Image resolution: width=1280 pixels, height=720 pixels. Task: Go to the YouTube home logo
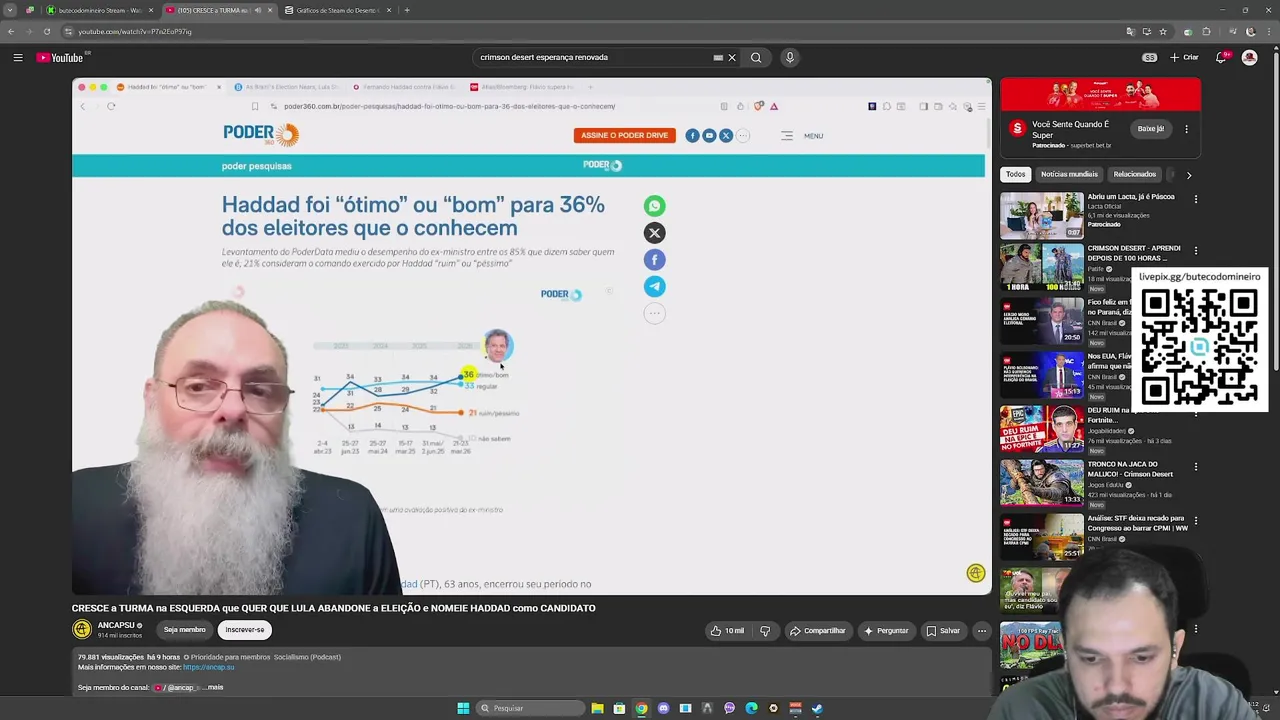click(x=62, y=58)
